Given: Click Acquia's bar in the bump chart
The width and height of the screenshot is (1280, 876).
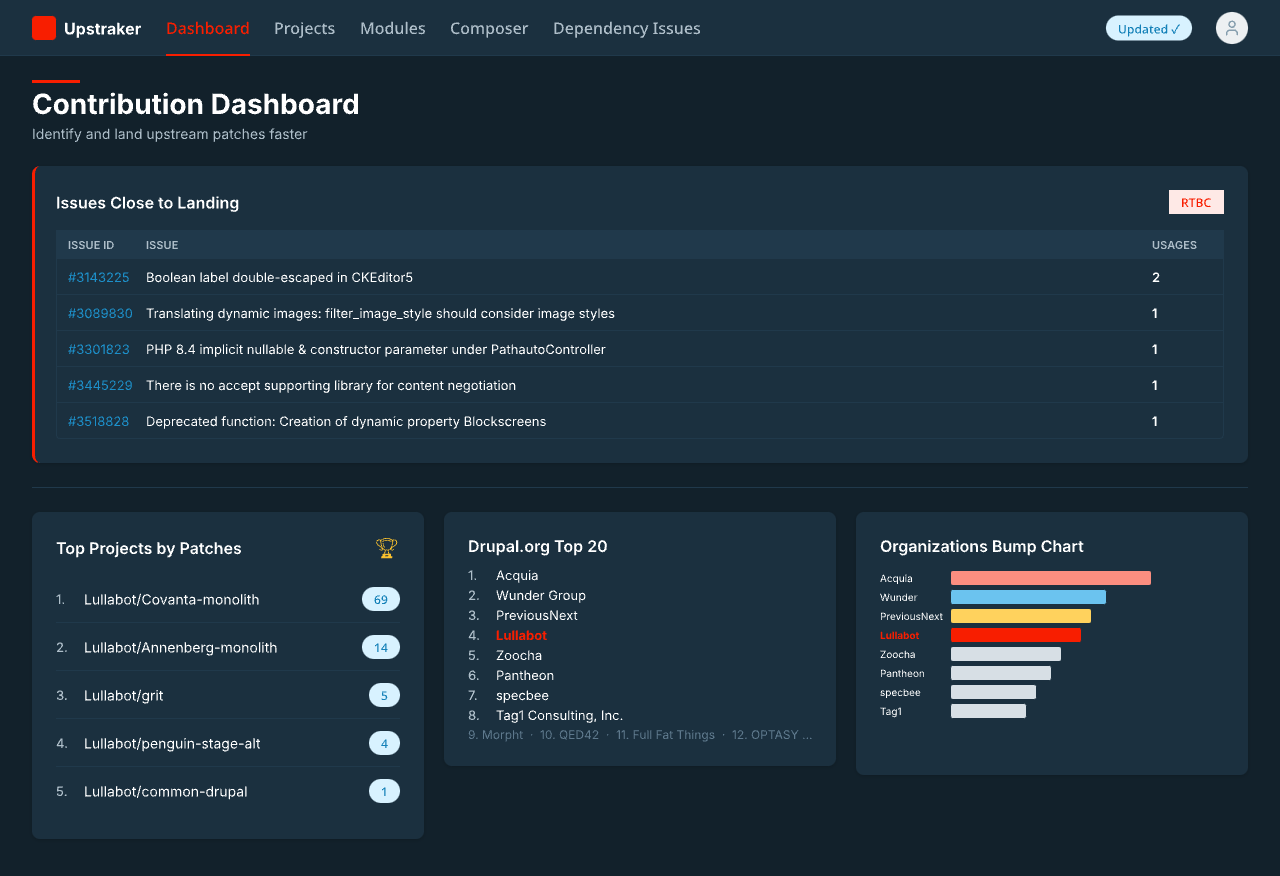Looking at the screenshot, I should click(1050, 577).
